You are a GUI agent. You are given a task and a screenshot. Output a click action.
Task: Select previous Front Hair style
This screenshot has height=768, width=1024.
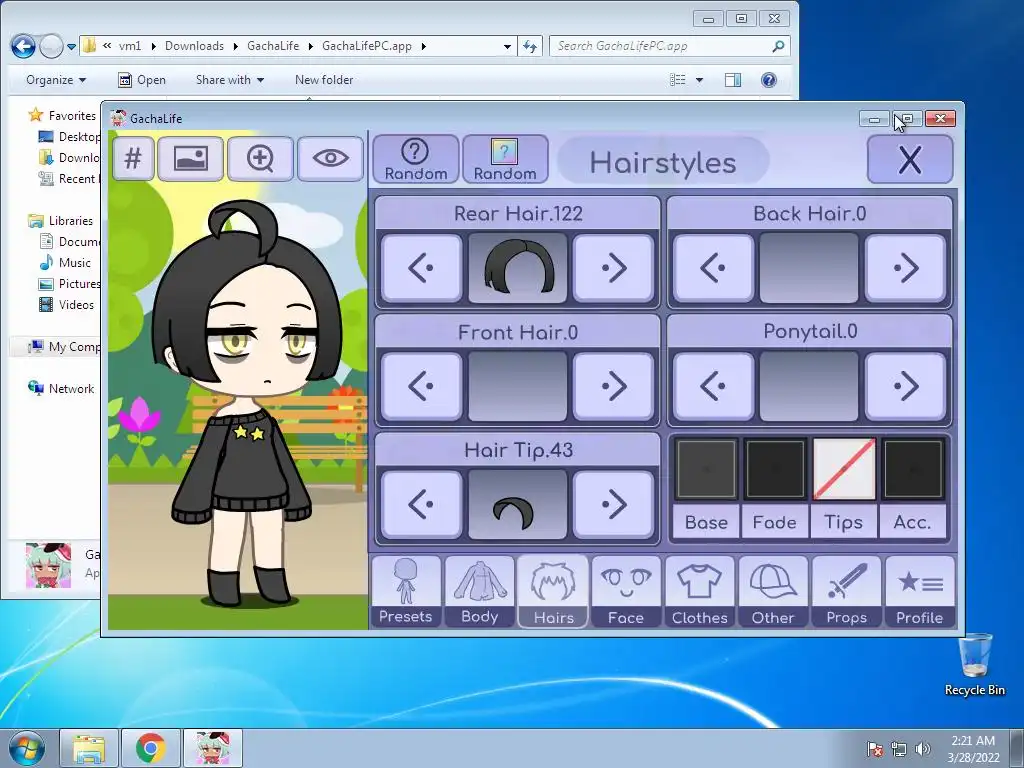point(421,386)
